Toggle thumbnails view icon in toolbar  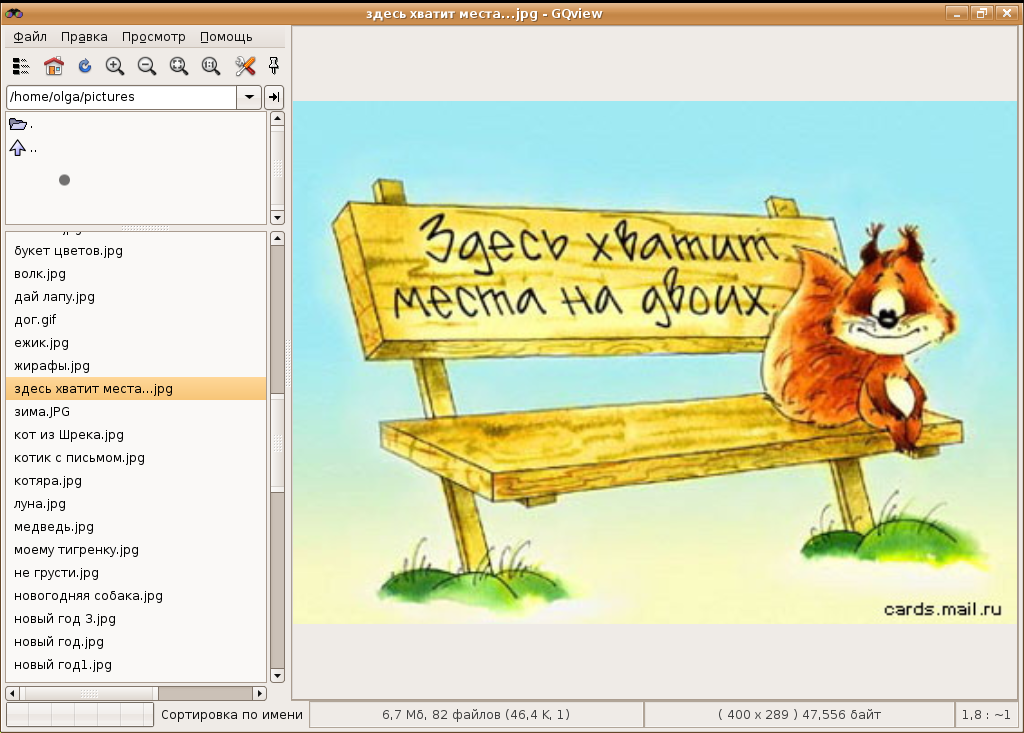click(x=21, y=66)
